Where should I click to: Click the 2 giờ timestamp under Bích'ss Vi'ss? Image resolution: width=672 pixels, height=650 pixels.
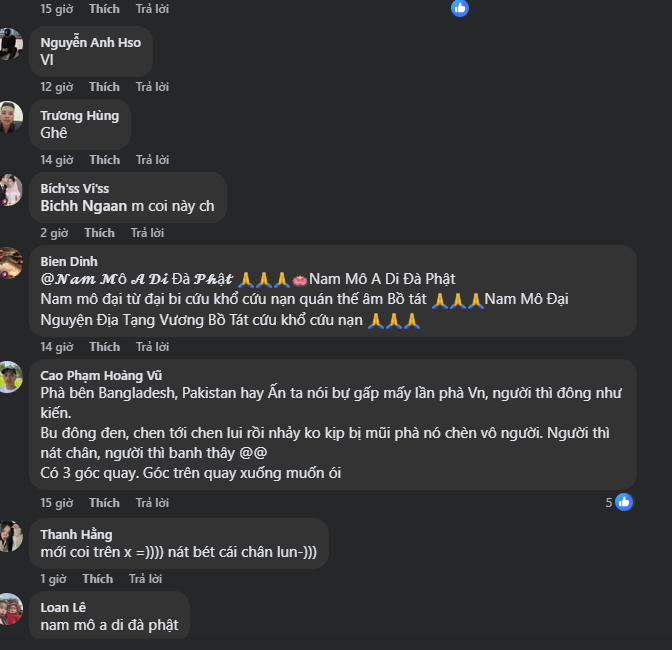[53, 233]
